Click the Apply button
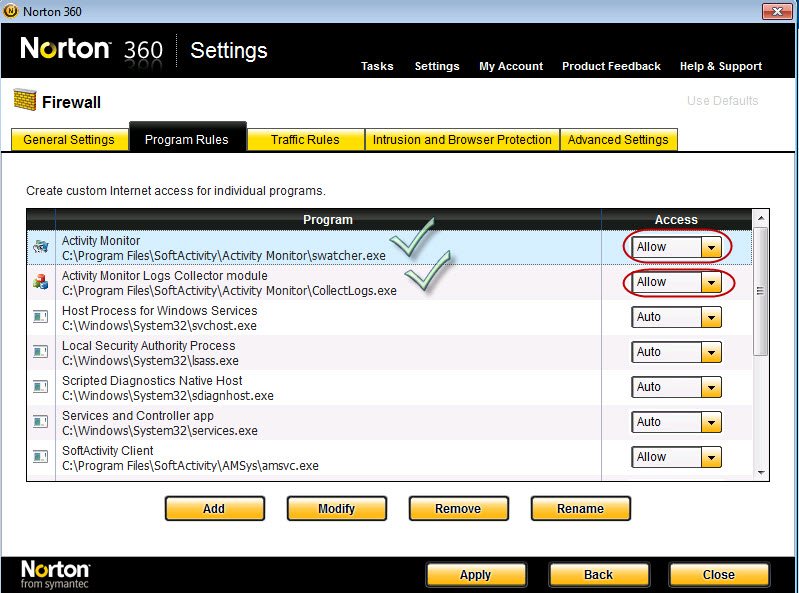 476,575
